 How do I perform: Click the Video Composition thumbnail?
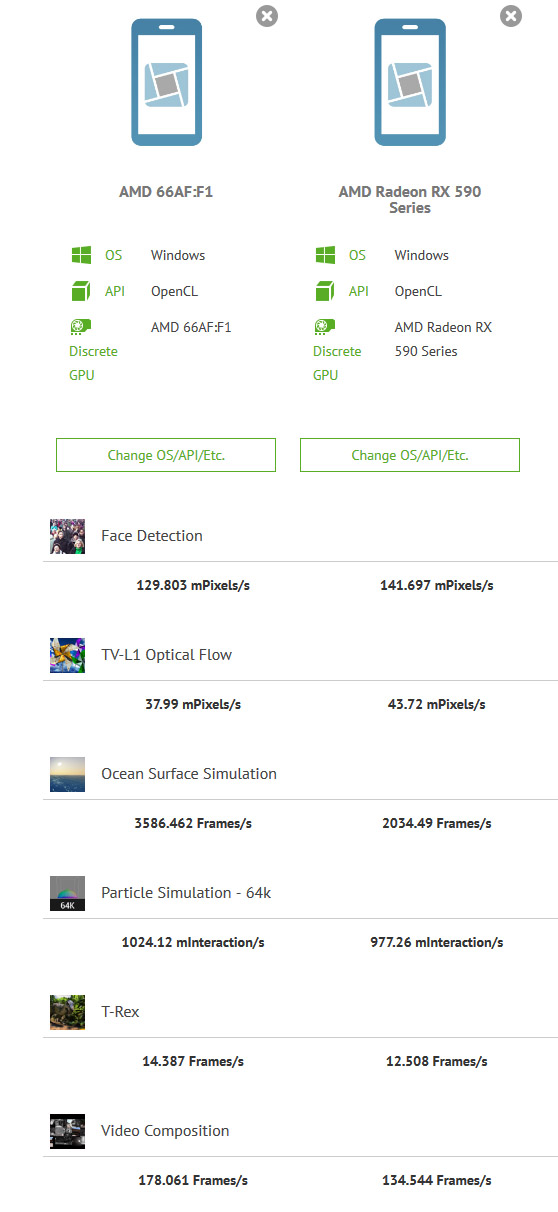point(67,1131)
